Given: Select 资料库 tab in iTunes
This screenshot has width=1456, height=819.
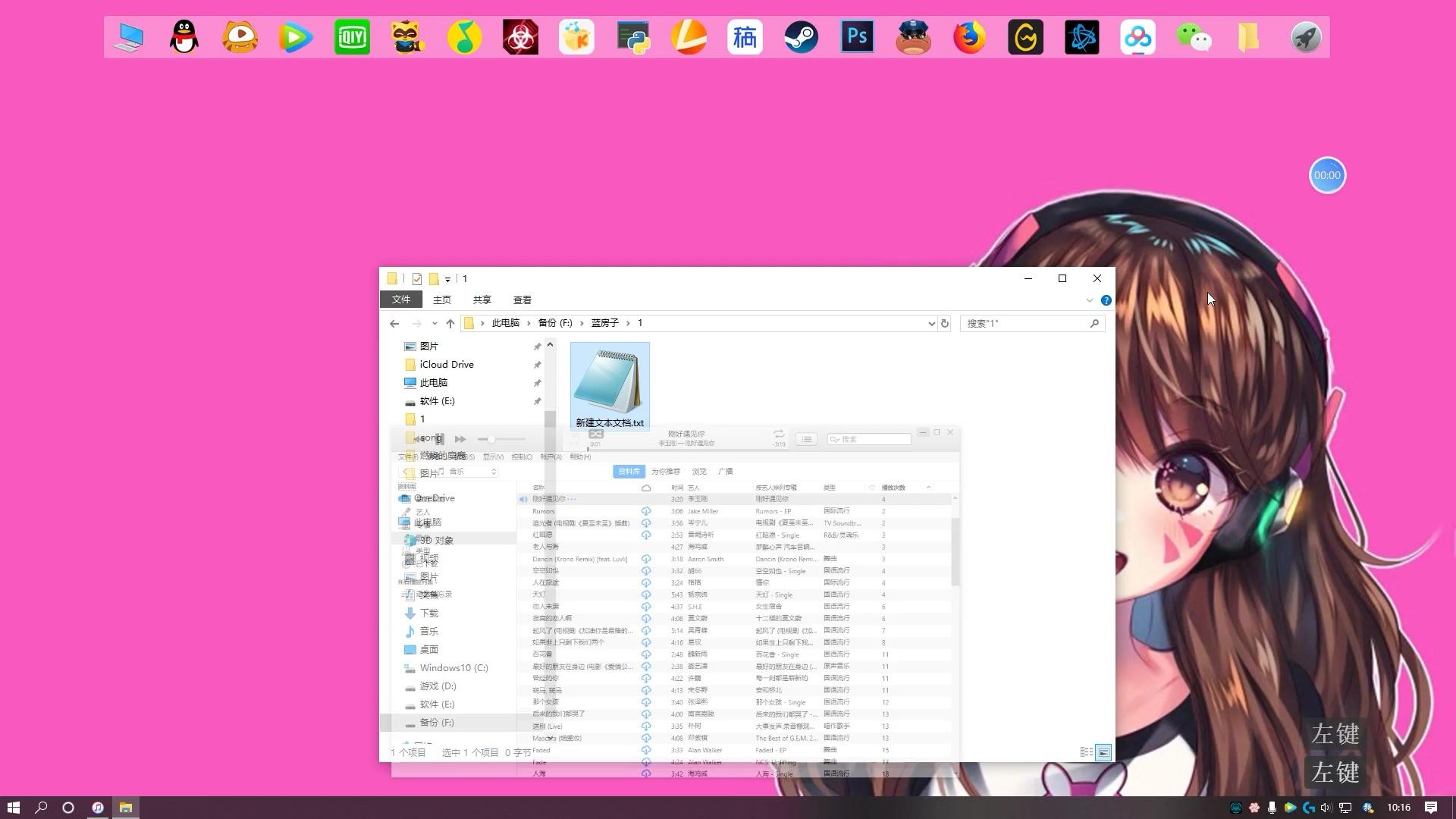Looking at the screenshot, I should pos(629,472).
